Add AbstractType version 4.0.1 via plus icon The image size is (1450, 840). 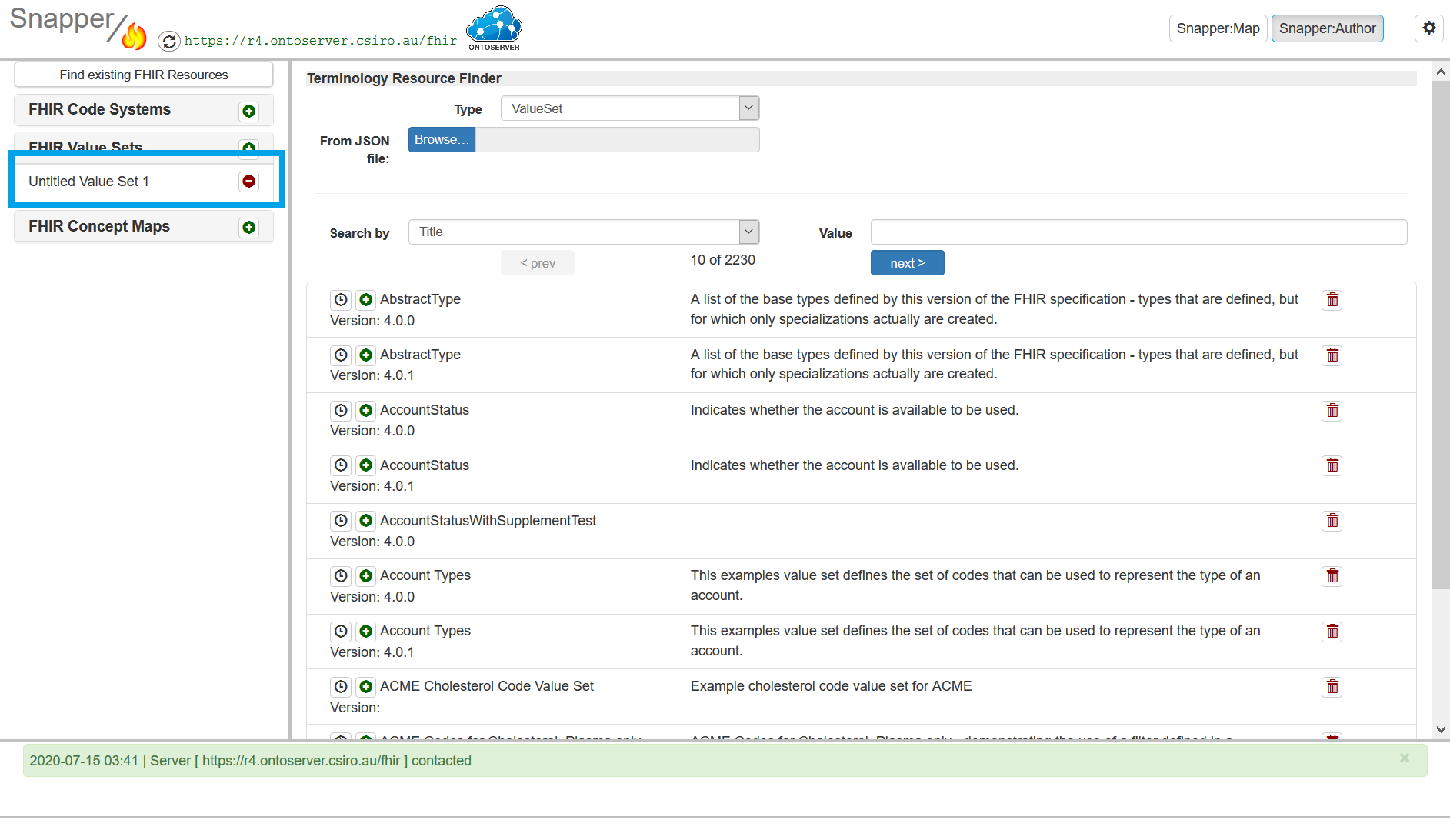366,355
